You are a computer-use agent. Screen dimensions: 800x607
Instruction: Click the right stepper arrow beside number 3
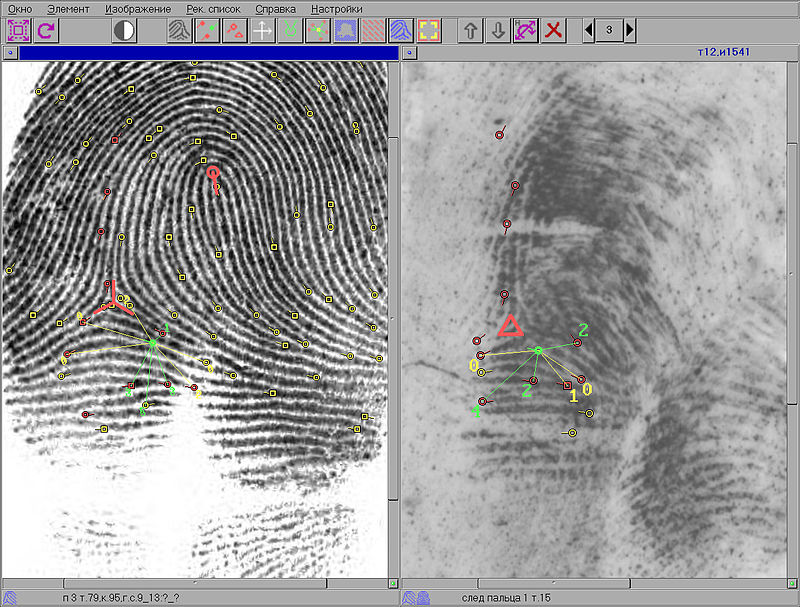(x=630, y=30)
